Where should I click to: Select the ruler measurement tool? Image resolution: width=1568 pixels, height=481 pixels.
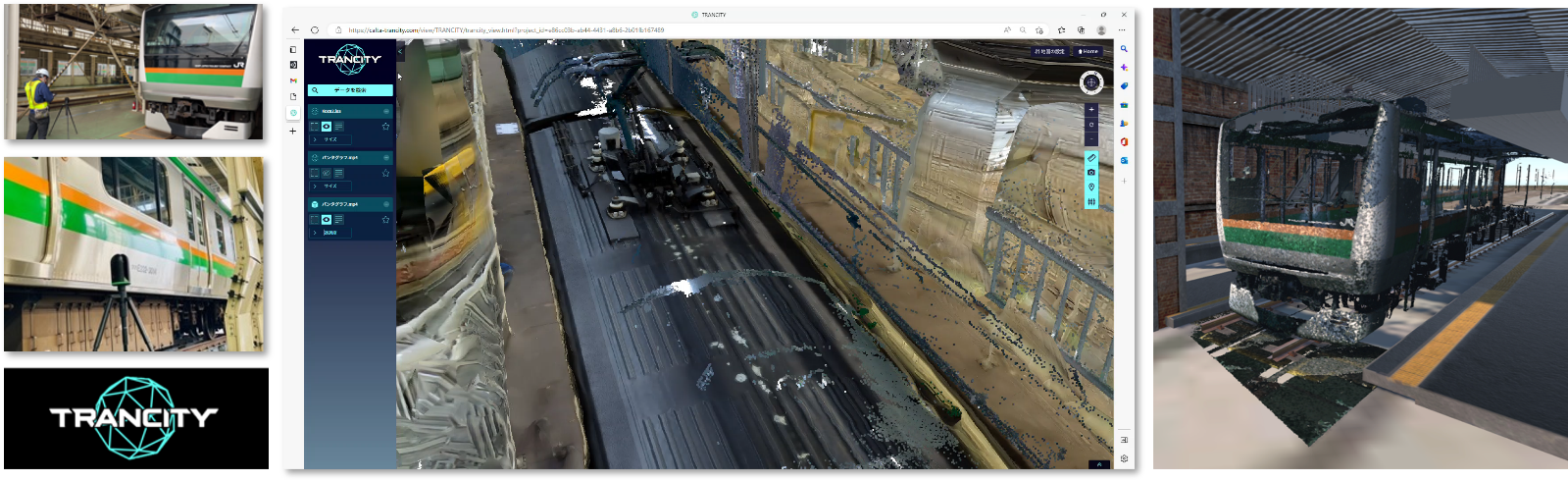(x=1091, y=158)
